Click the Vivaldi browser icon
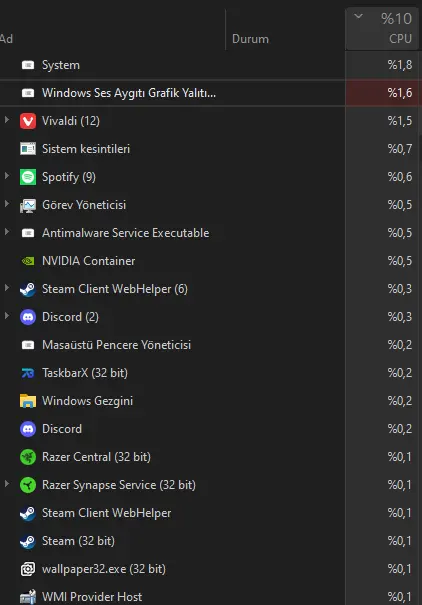 pyautogui.click(x=28, y=121)
